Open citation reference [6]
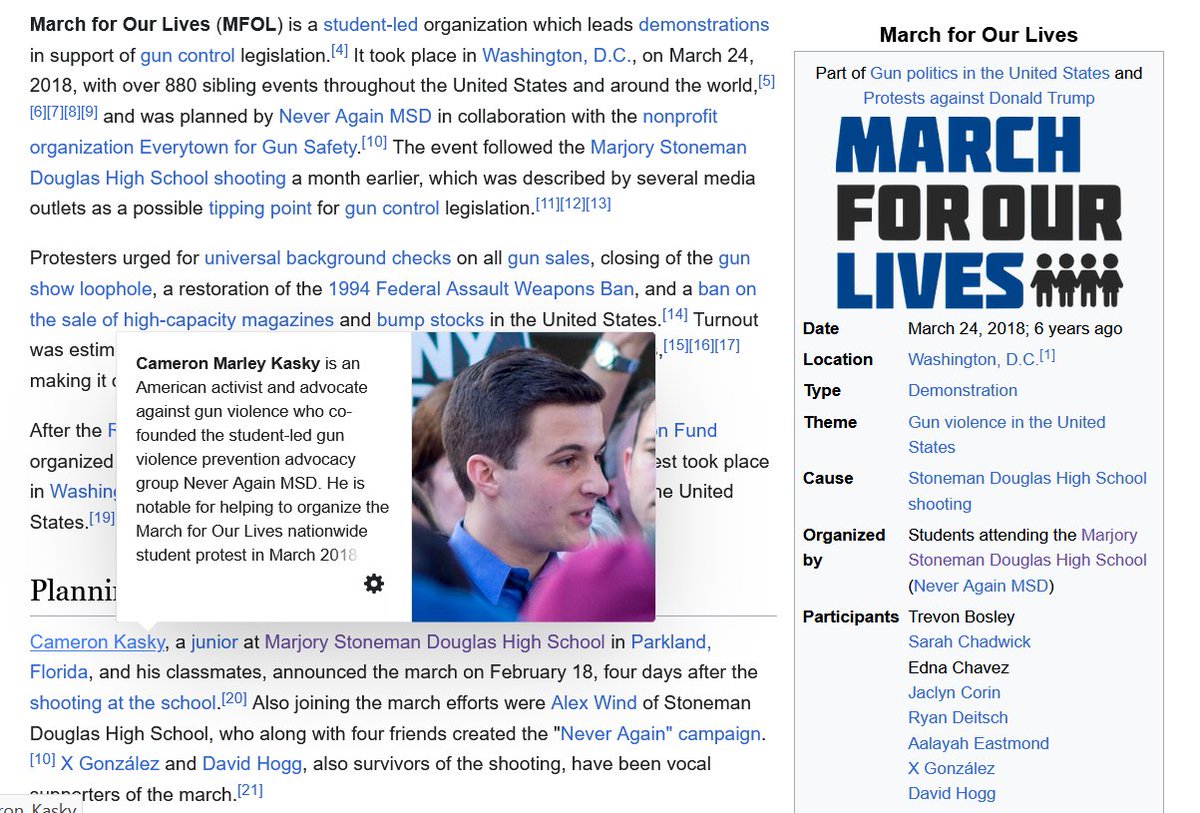This screenshot has width=1200, height=813. click(39, 111)
